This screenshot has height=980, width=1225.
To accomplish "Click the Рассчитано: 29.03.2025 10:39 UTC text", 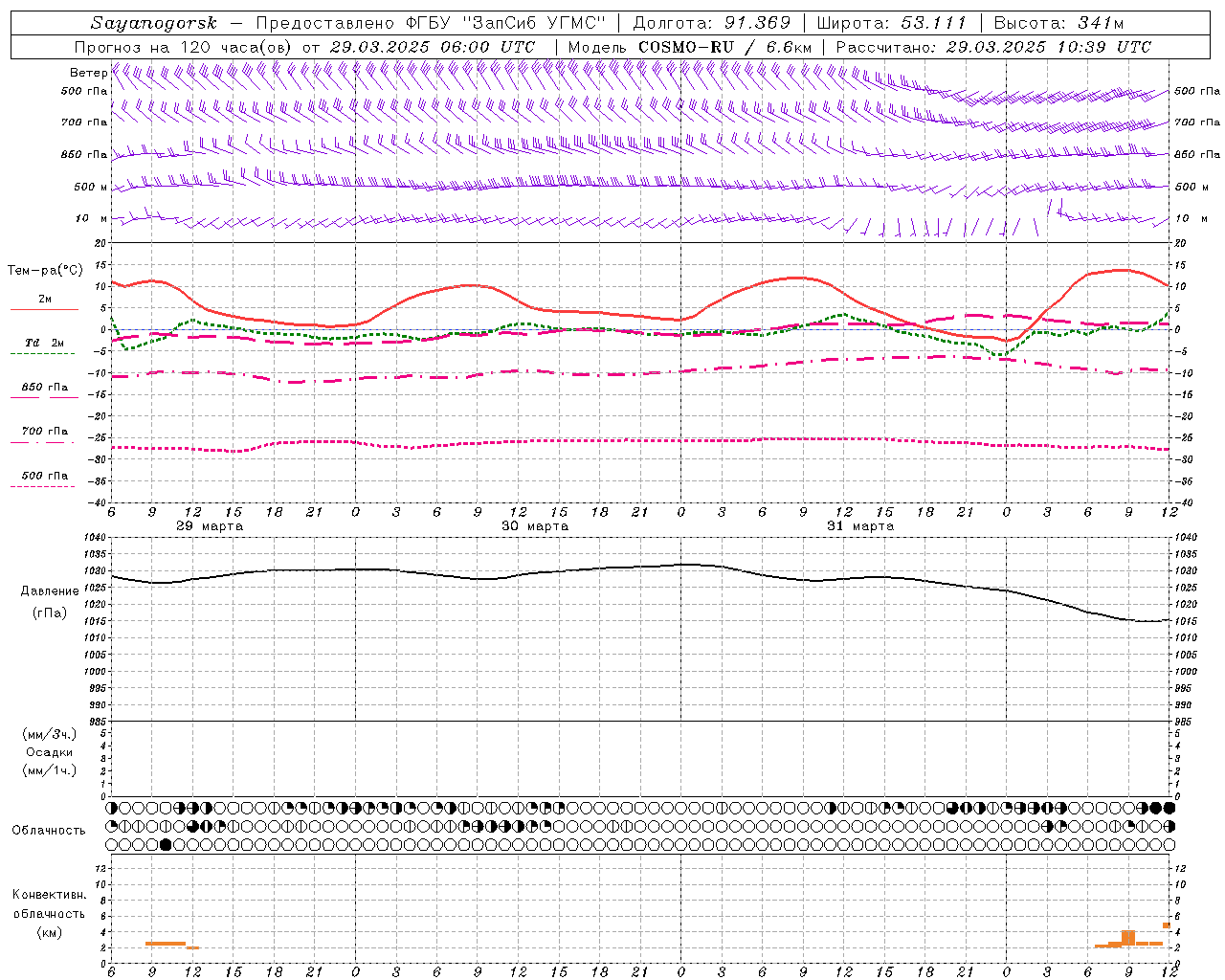I will point(993,47).
